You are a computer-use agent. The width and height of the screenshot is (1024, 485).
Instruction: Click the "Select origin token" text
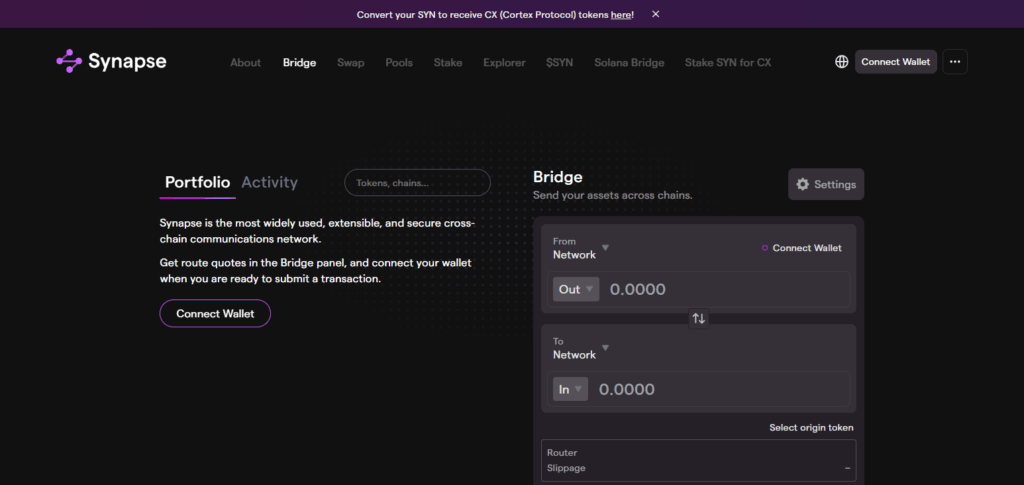pyautogui.click(x=811, y=428)
